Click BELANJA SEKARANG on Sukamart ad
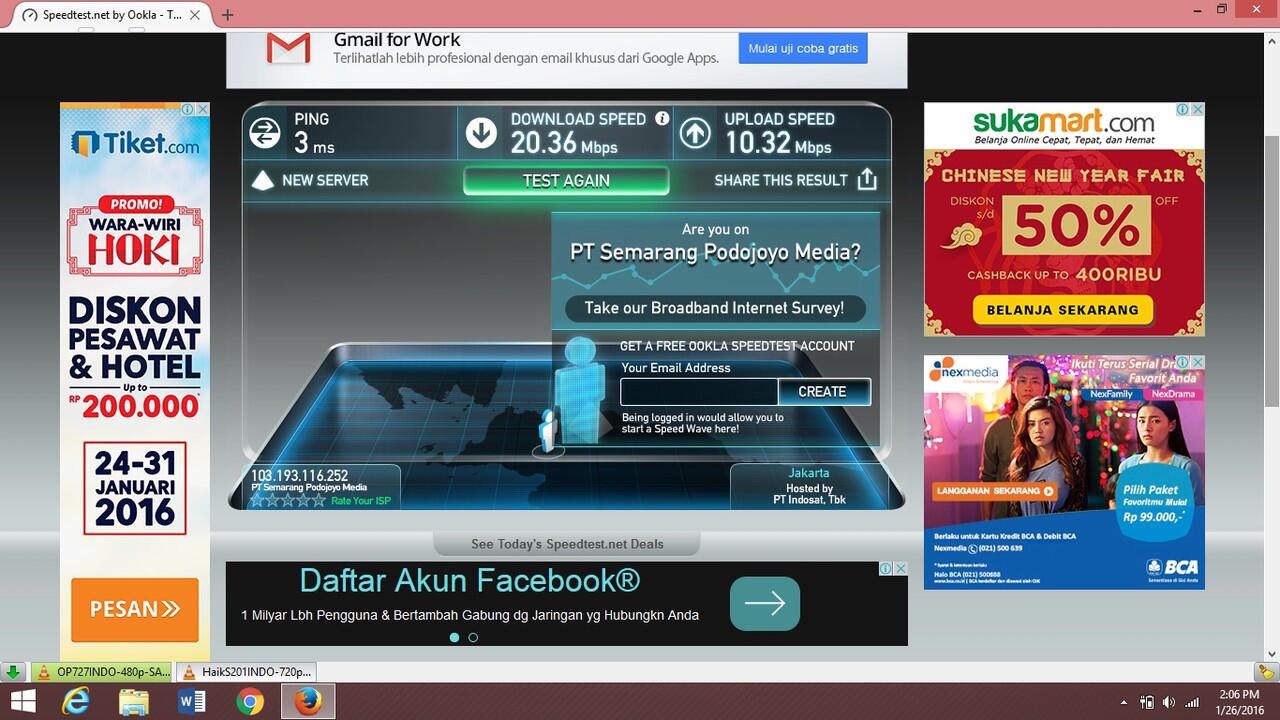1280x720 pixels. click(1062, 310)
